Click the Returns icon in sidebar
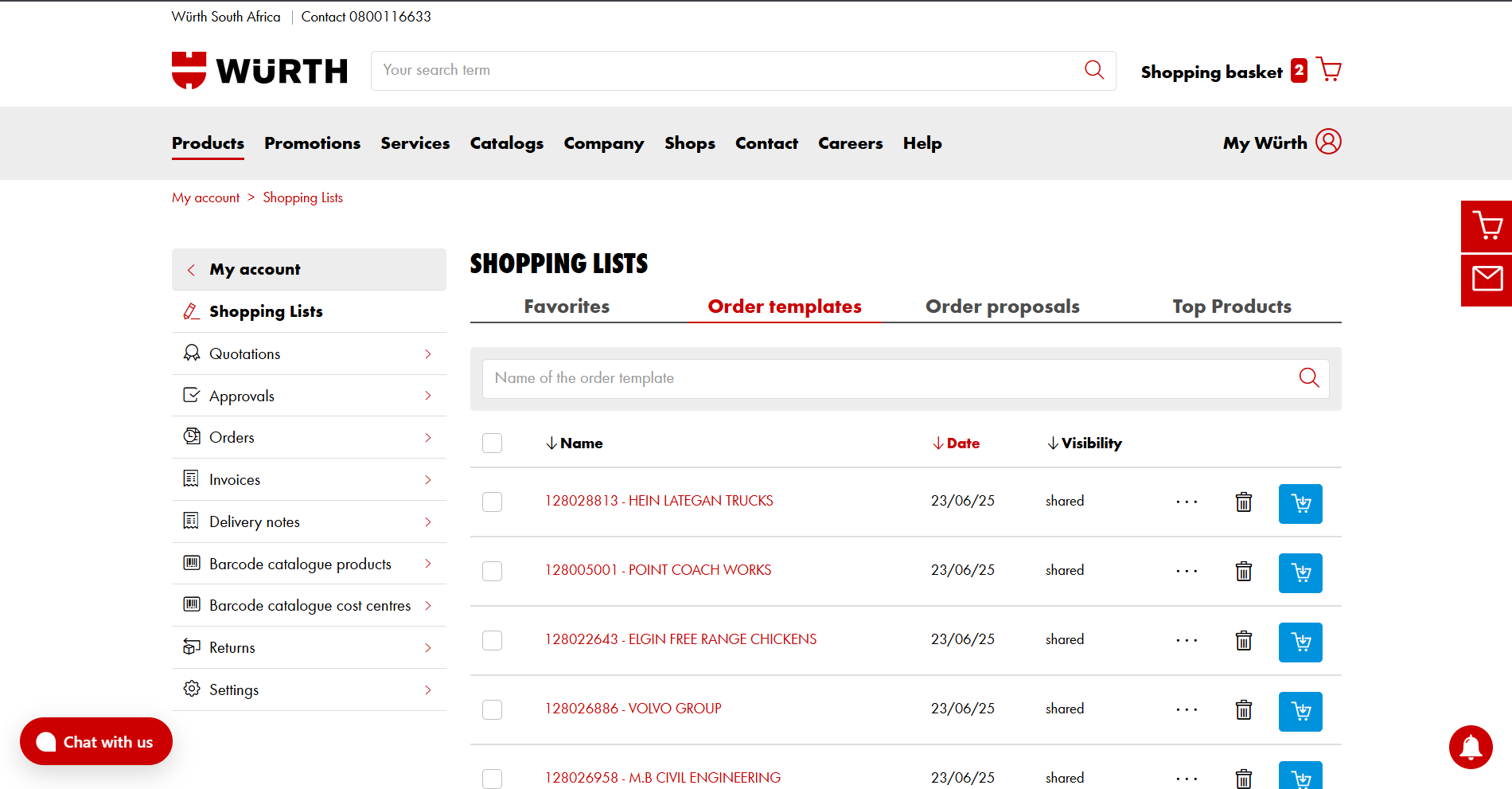Screen dimensions: 1512x789 pos(192,646)
